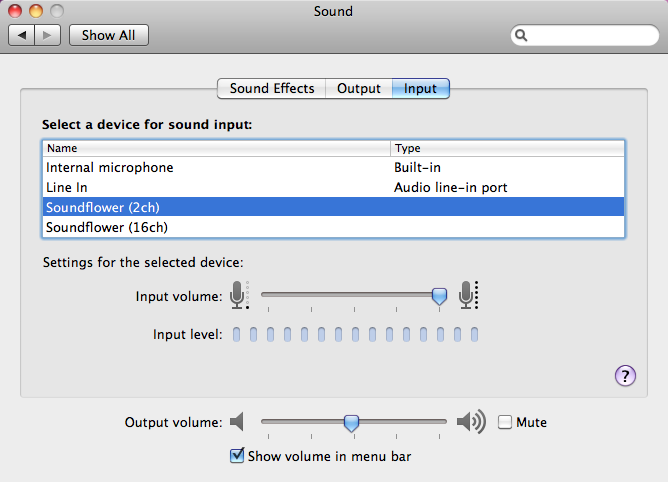Viewport: 668px width, 482px height.
Task: Click the Output volume slider thumb
Action: (x=351, y=423)
